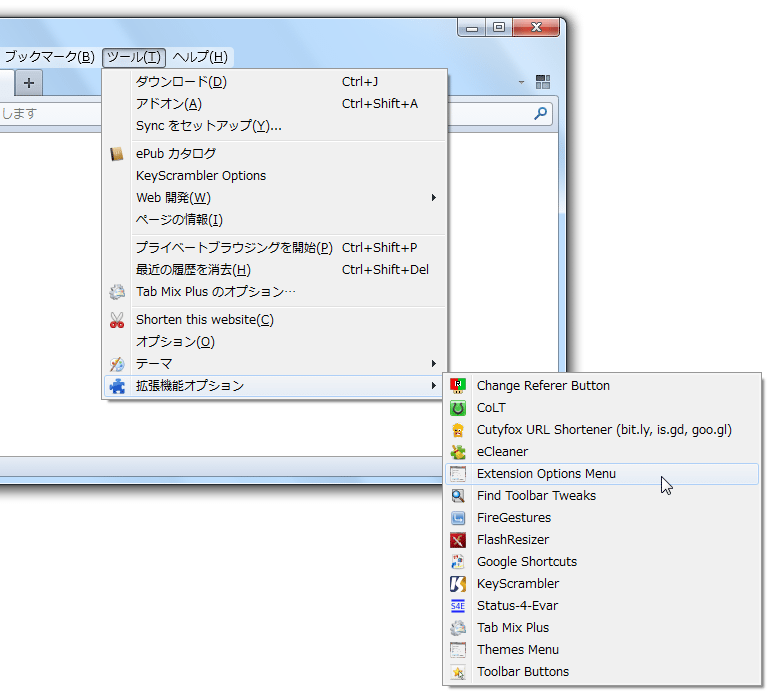Select 拡張機能オプション menu entry
771x694 pixels.
(275, 386)
